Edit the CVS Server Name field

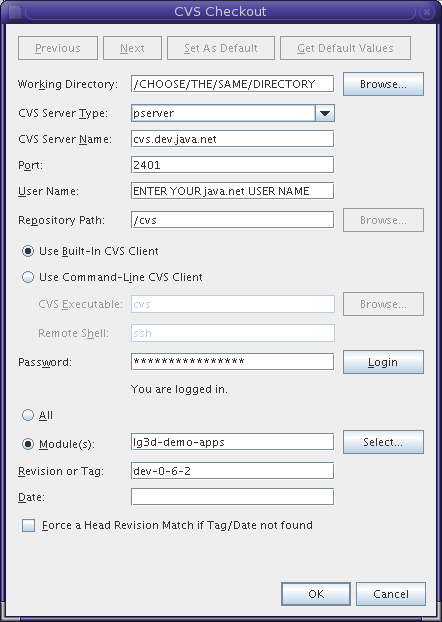click(233, 139)
